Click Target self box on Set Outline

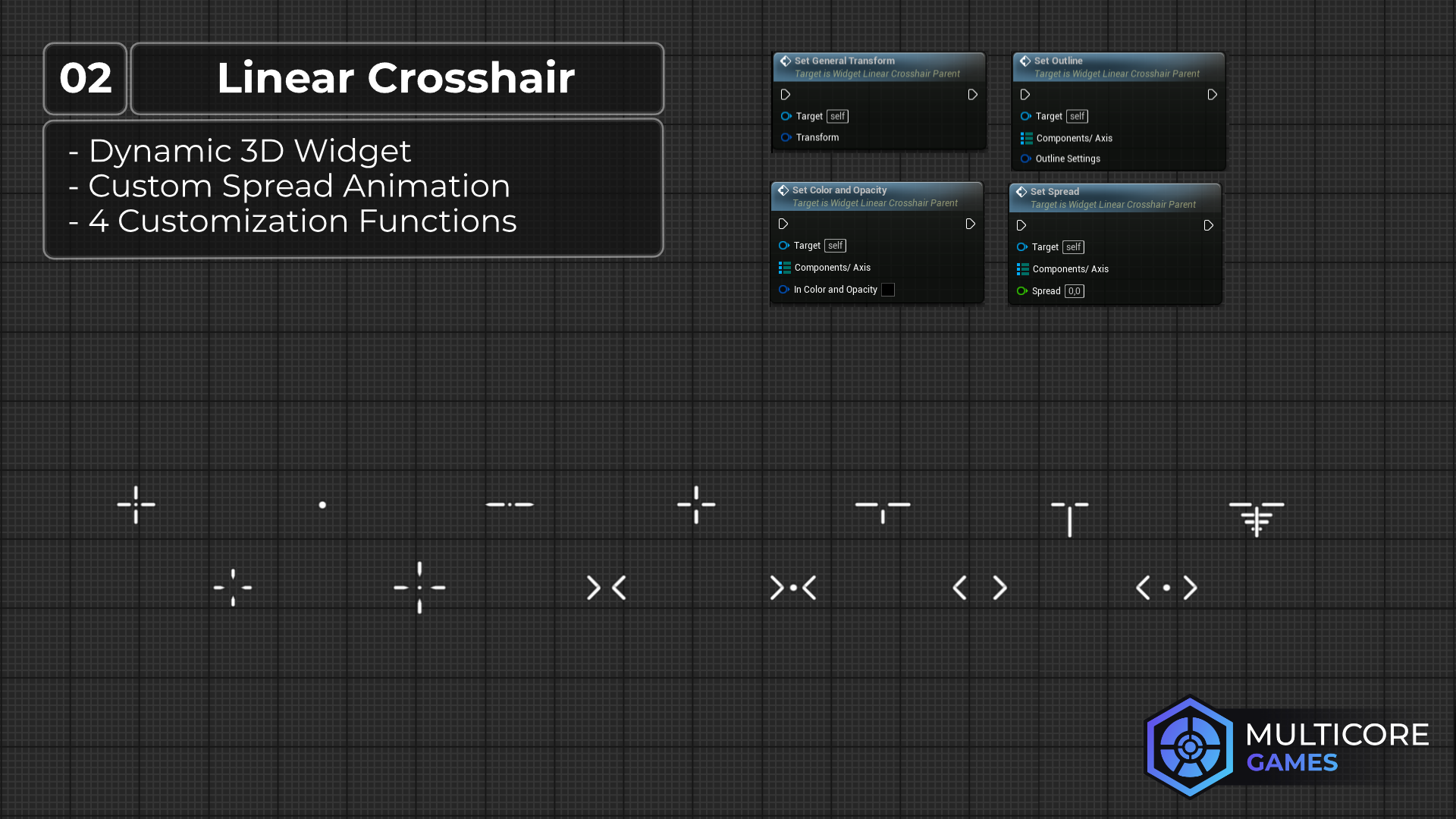[1077, 116]
